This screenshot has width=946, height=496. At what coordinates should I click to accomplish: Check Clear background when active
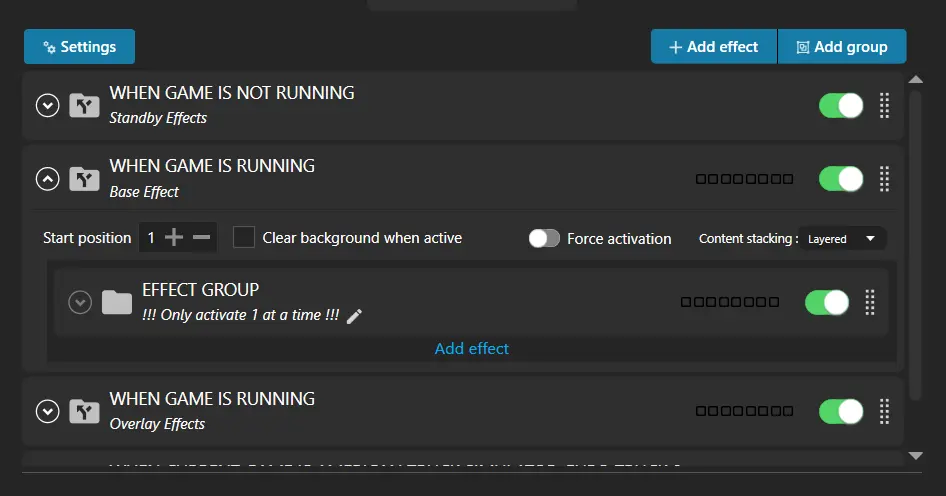click(244, 238)
